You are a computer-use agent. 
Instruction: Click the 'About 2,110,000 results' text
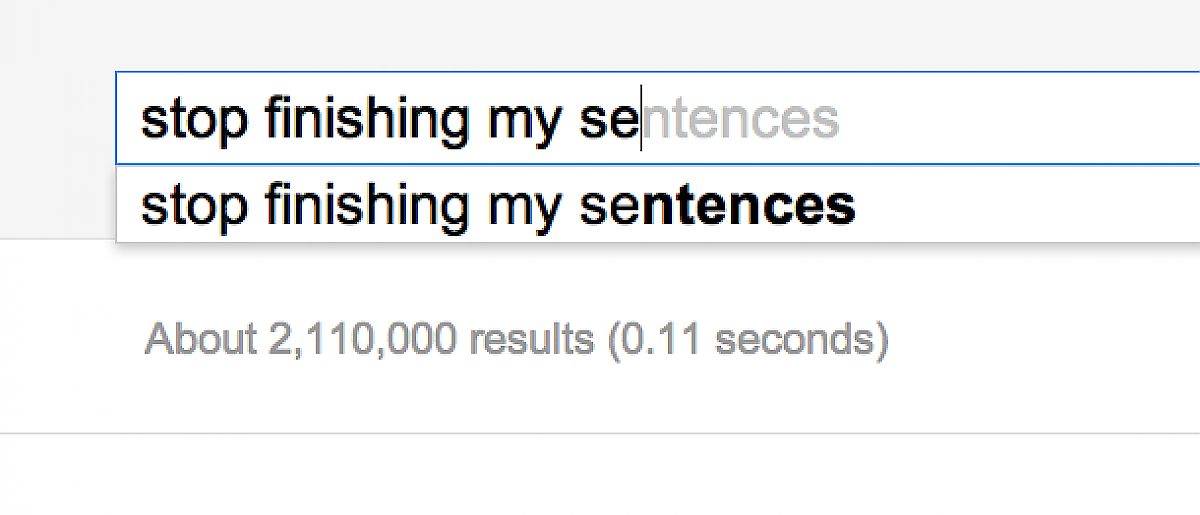pyautogui.click(x=369, y=340)
